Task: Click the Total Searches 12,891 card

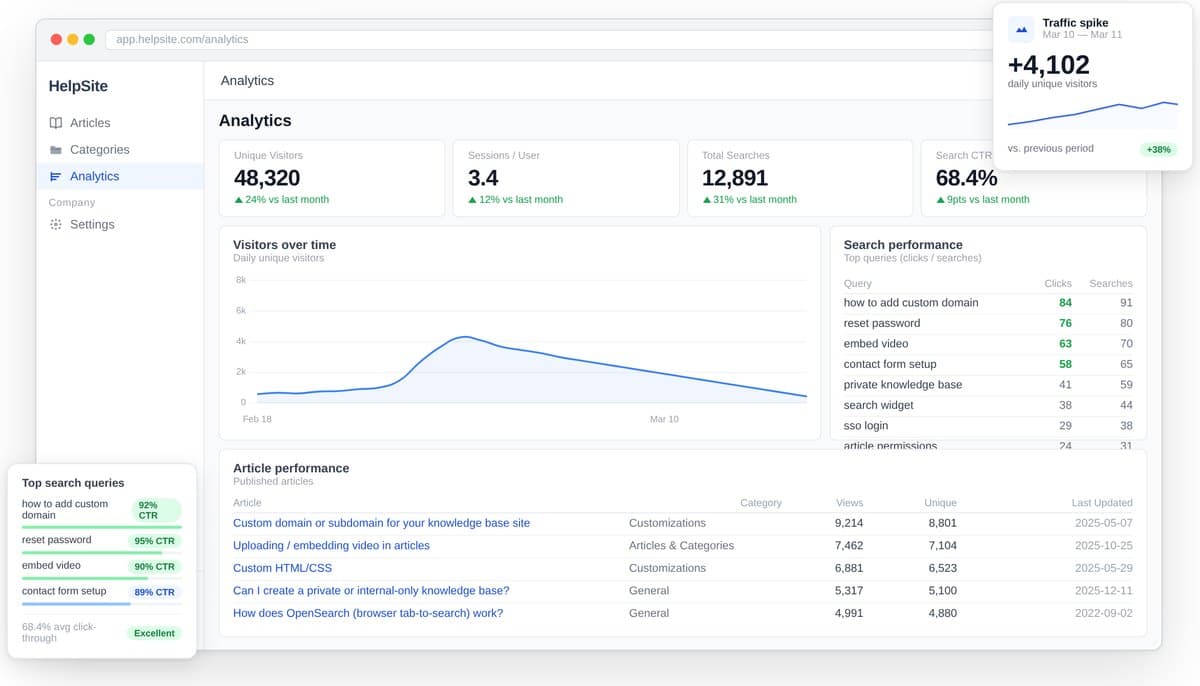Action: click(x=800, y=178)
